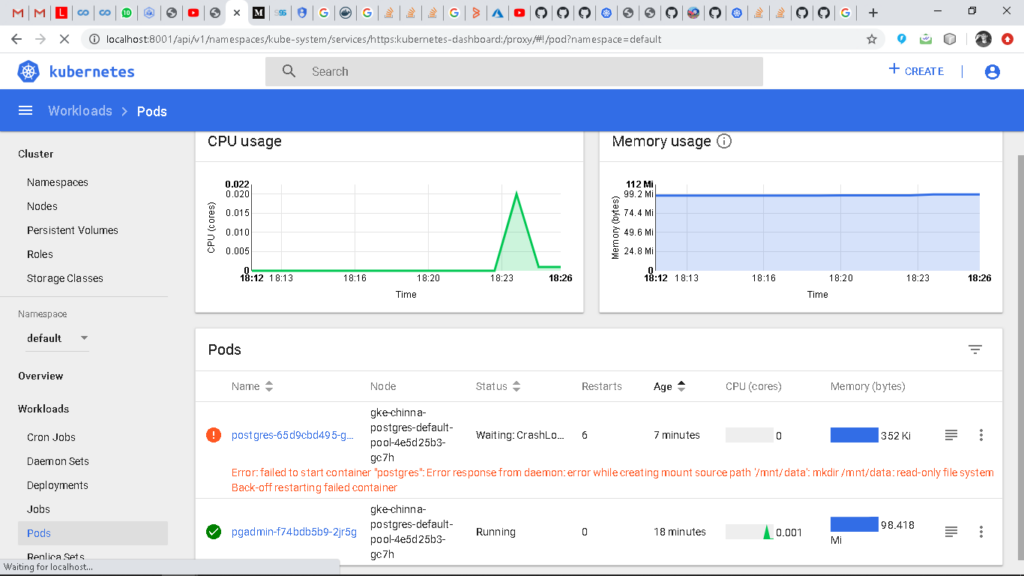This screenshot has width=1024, height=576.
Task: Click pgadmin 'Running' status text
Action: click(x=496, y=532)
